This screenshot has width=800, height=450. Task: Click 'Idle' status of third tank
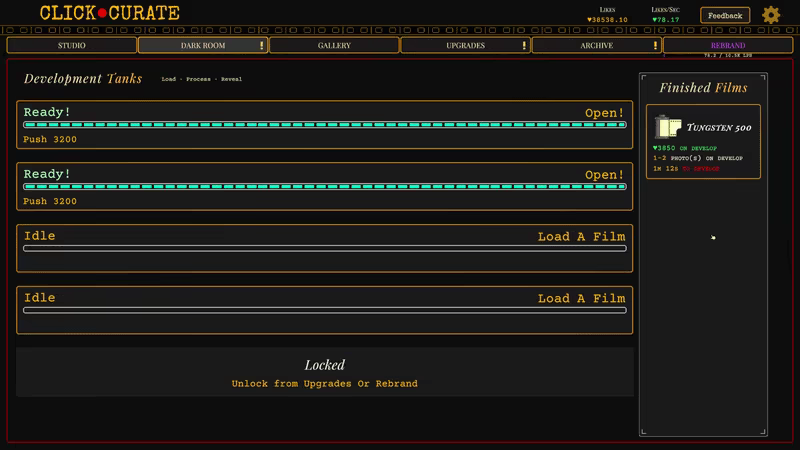pos(40,236)
